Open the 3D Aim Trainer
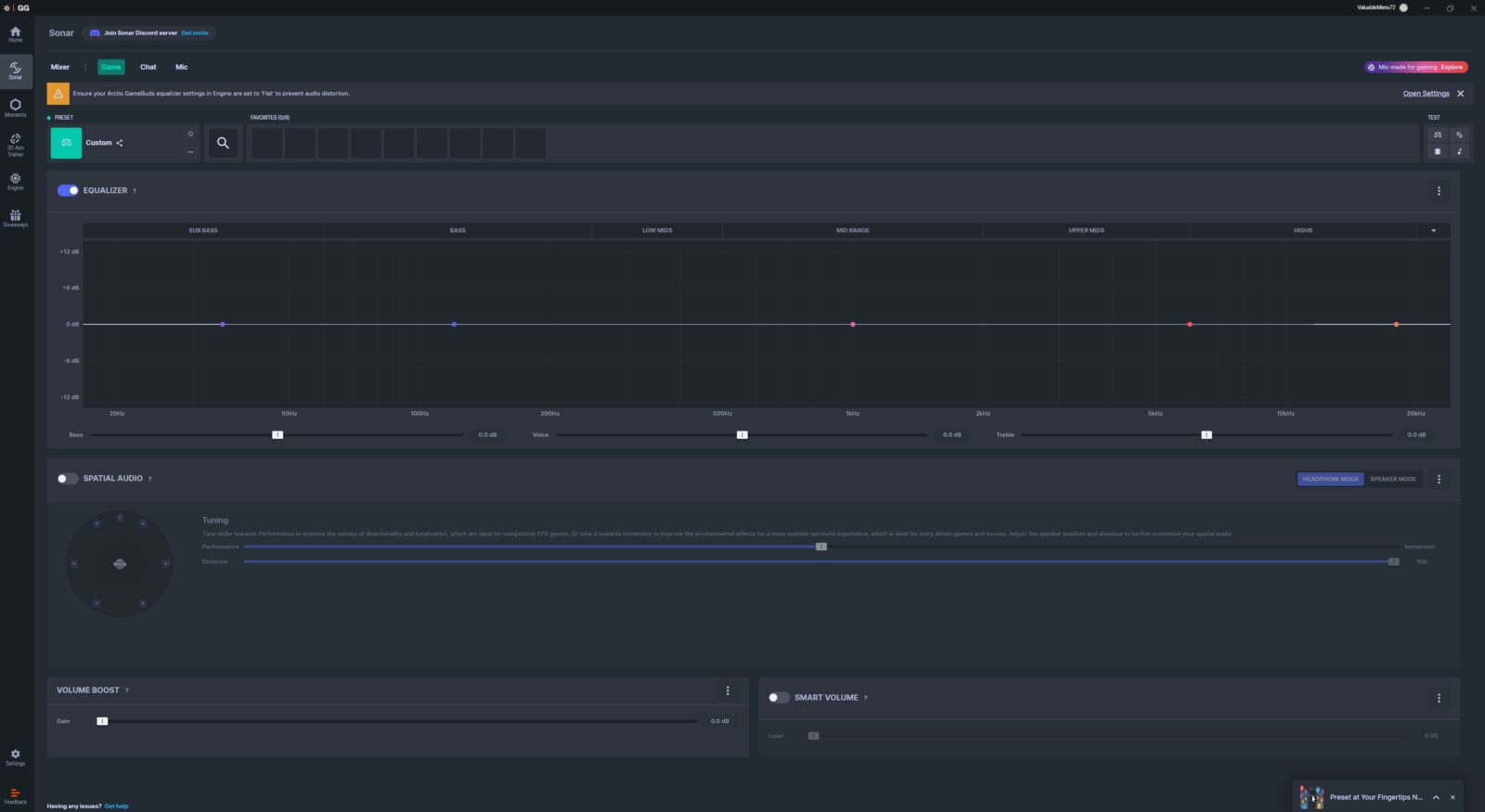This screenshot has width=1485, height=812. pos(15,143)
